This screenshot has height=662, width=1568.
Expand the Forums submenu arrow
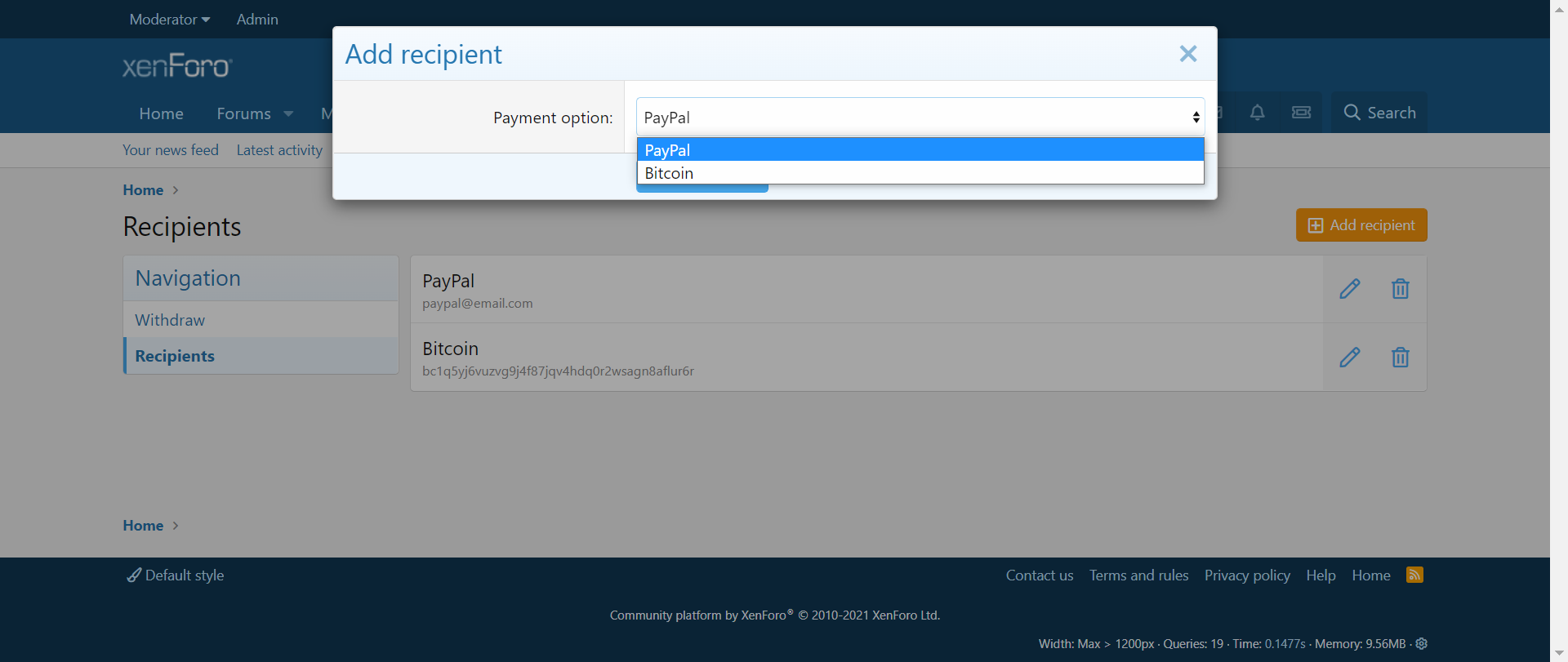(x=288, y=113)
